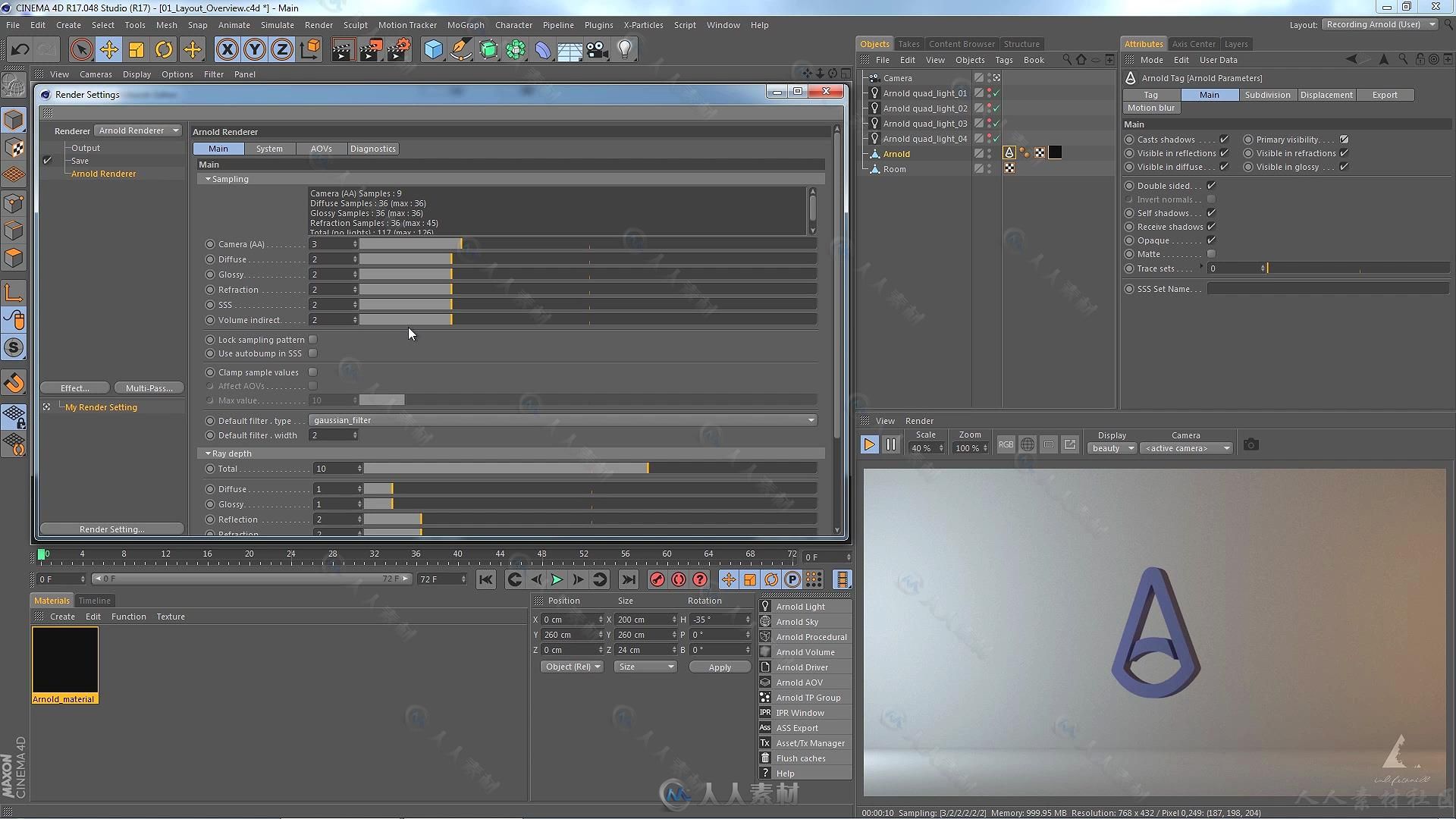The height and width of the screenshot is (819, 1456).
Task: Collapse the Sampling section
Action: coord(208,179)
